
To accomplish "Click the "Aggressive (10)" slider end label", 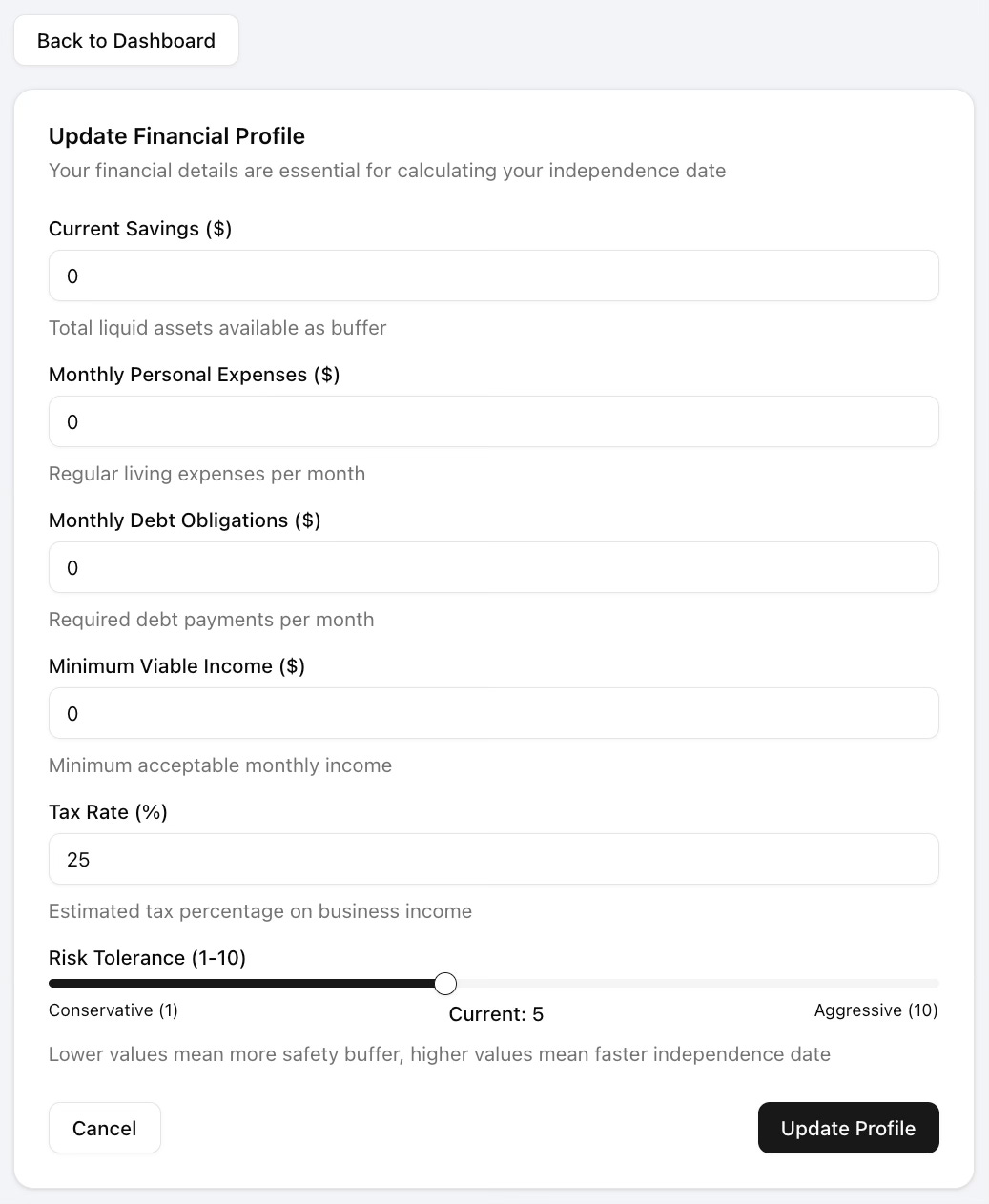I will 876,1010.
